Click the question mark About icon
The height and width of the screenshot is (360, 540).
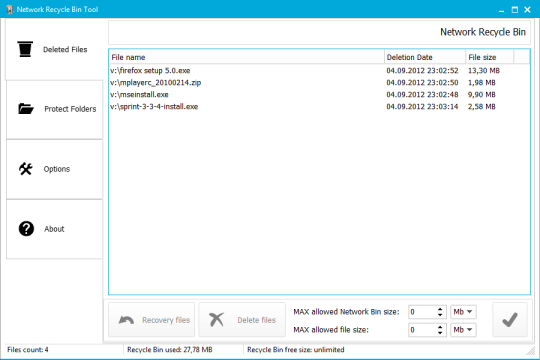click(x=26, y=229)
